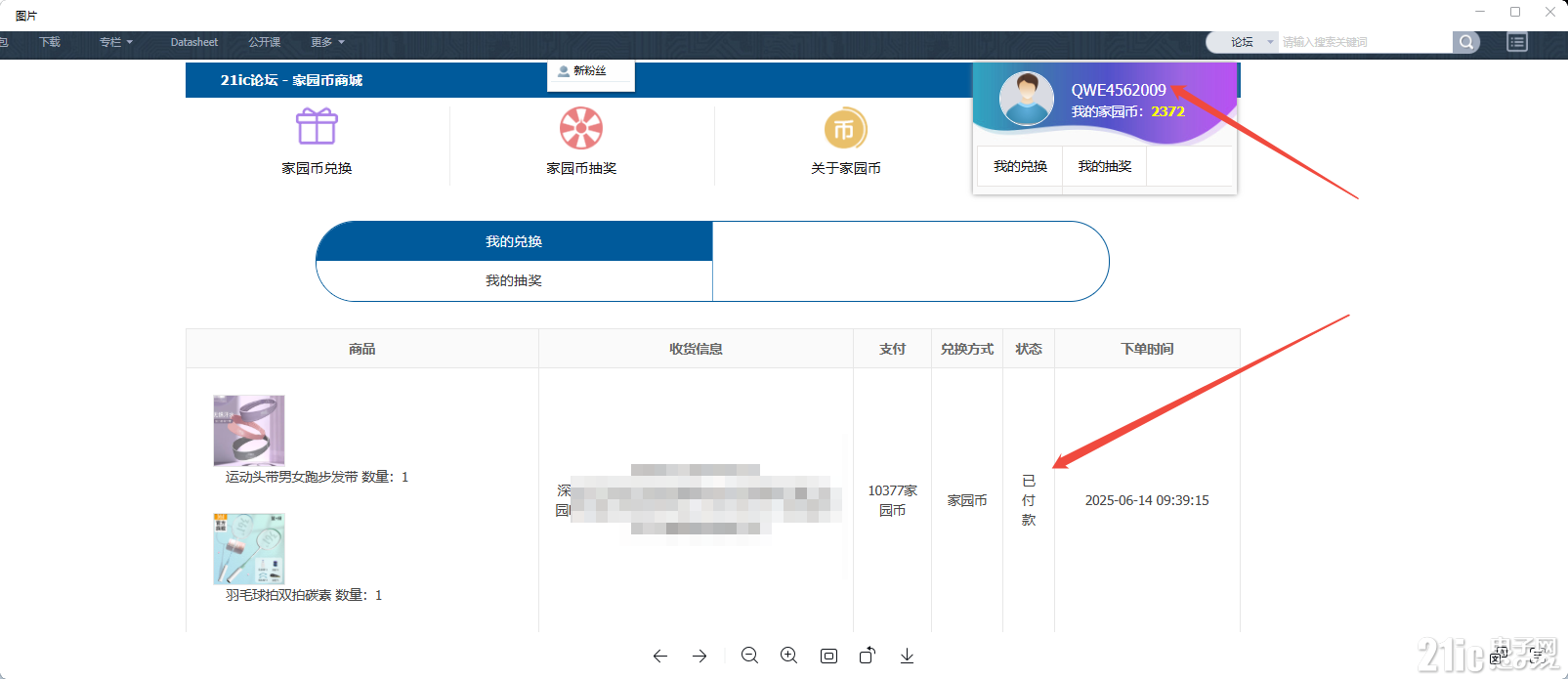Expand the 更多 dropdown menu
The width and height of the screenshot is (1568, 679).
click(328, 42)
